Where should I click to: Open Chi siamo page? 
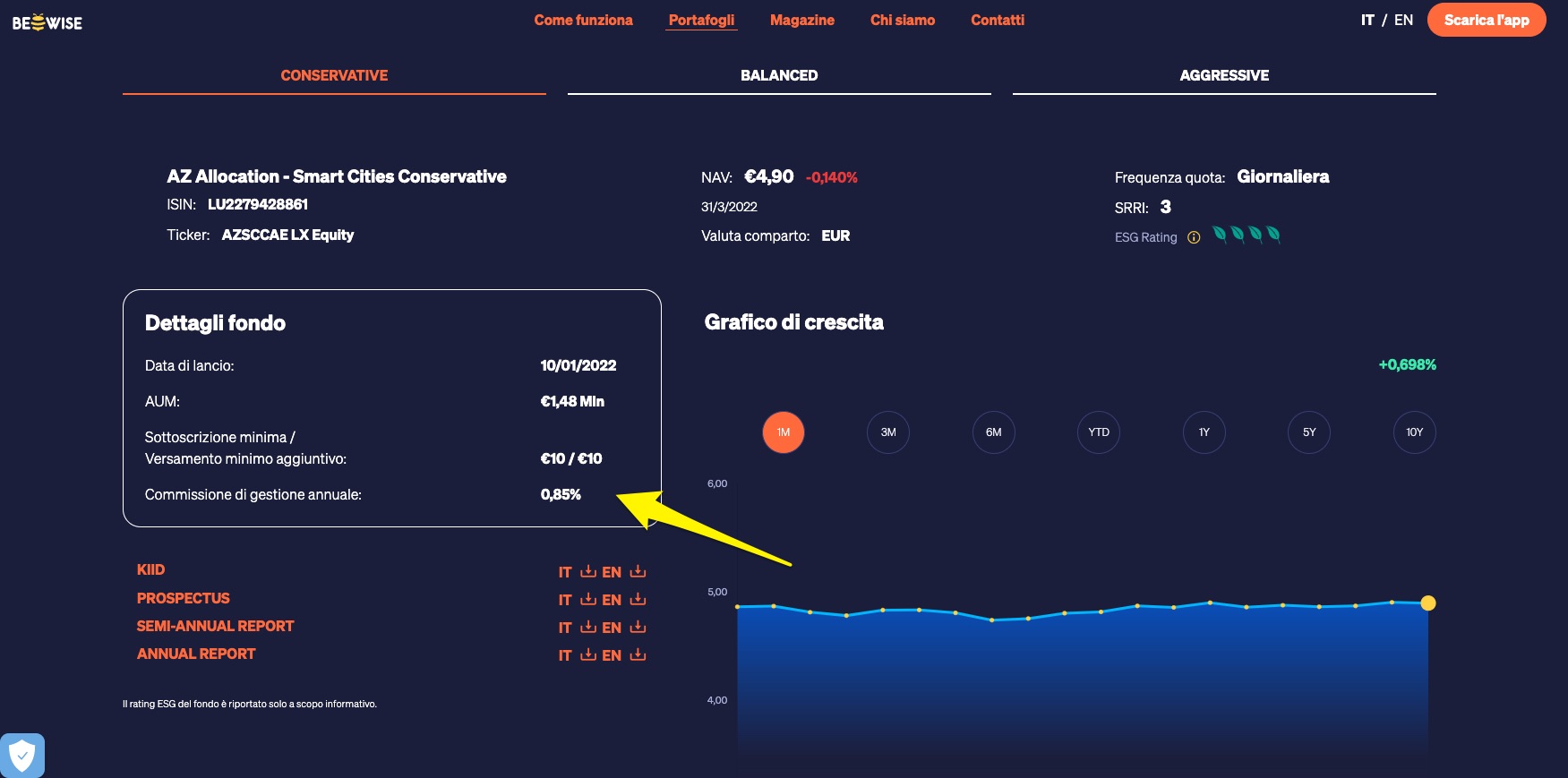903,20
